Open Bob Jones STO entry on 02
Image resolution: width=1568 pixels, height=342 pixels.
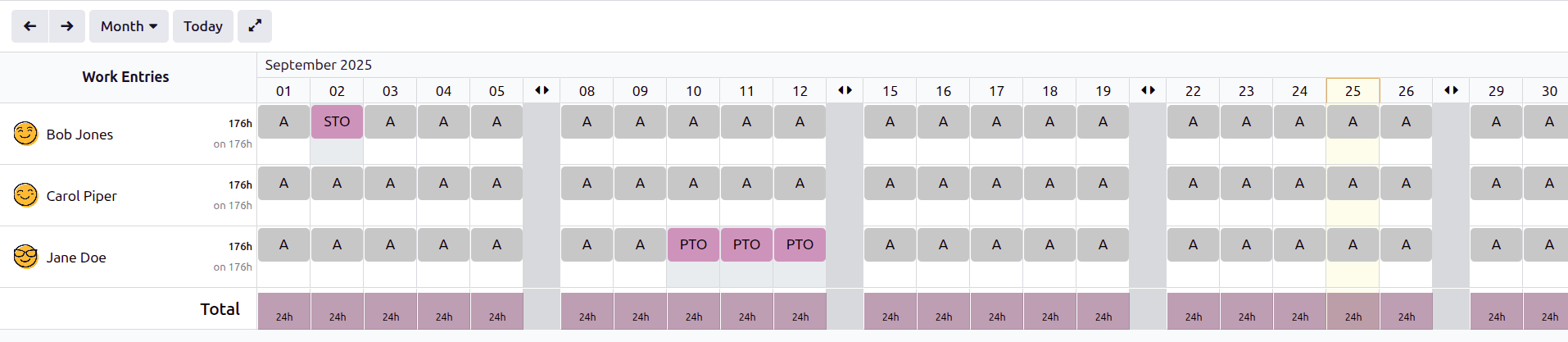(x=337, y=121)
